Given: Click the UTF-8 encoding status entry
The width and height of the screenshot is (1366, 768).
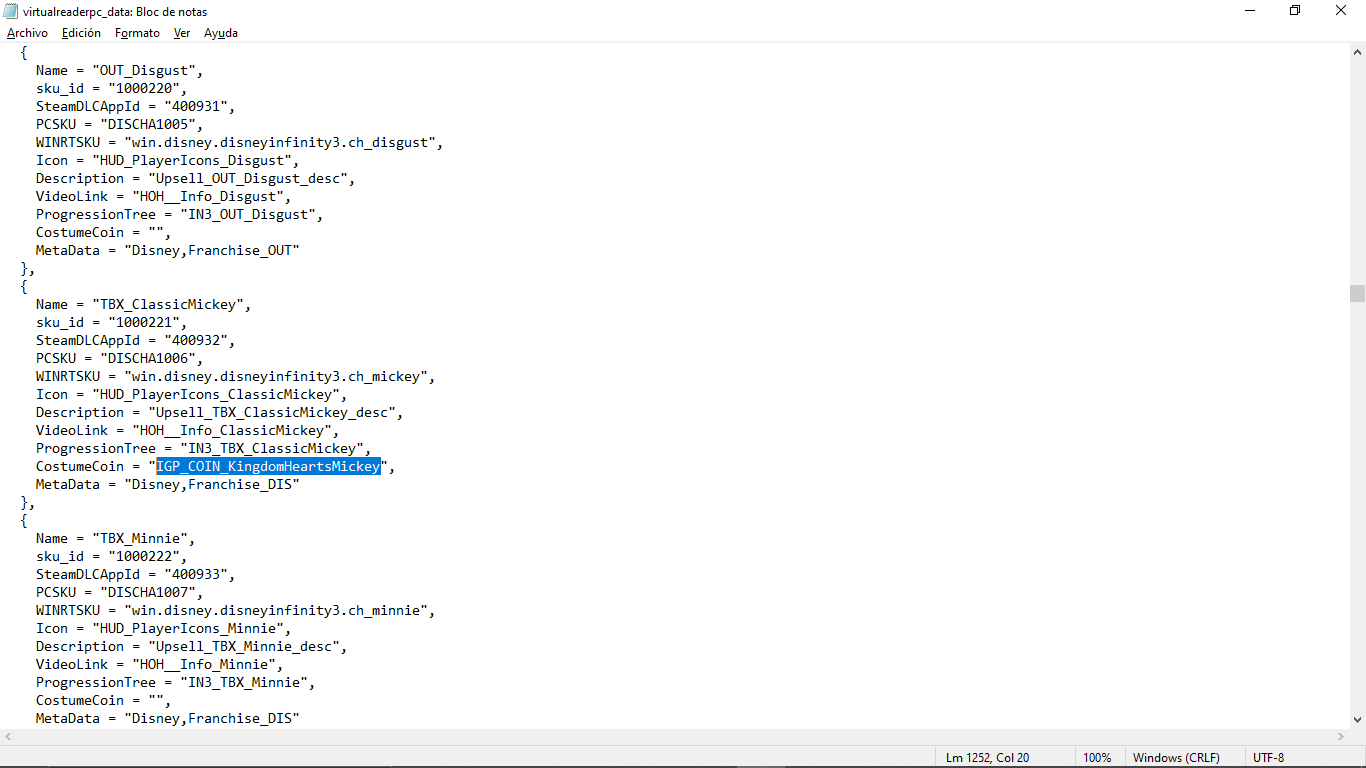Looking at the screenshot, I should [1268, 758].
